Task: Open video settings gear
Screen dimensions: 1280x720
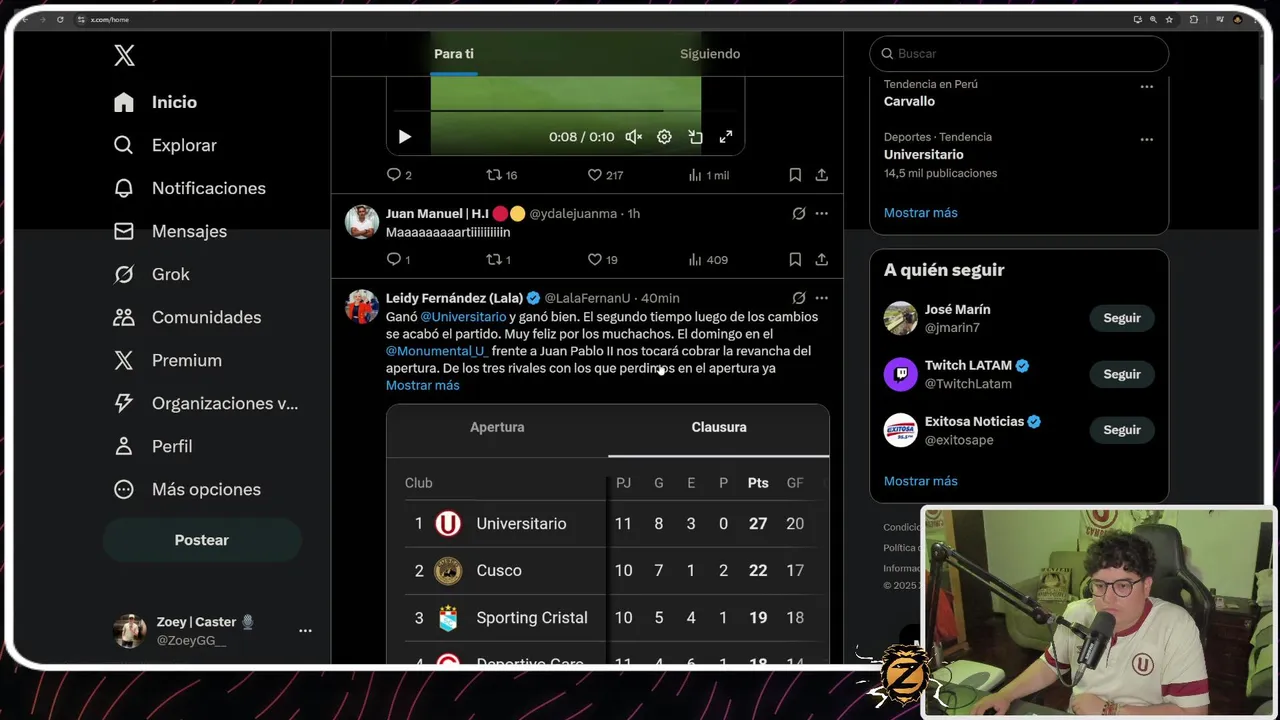Action: point(664,137)
